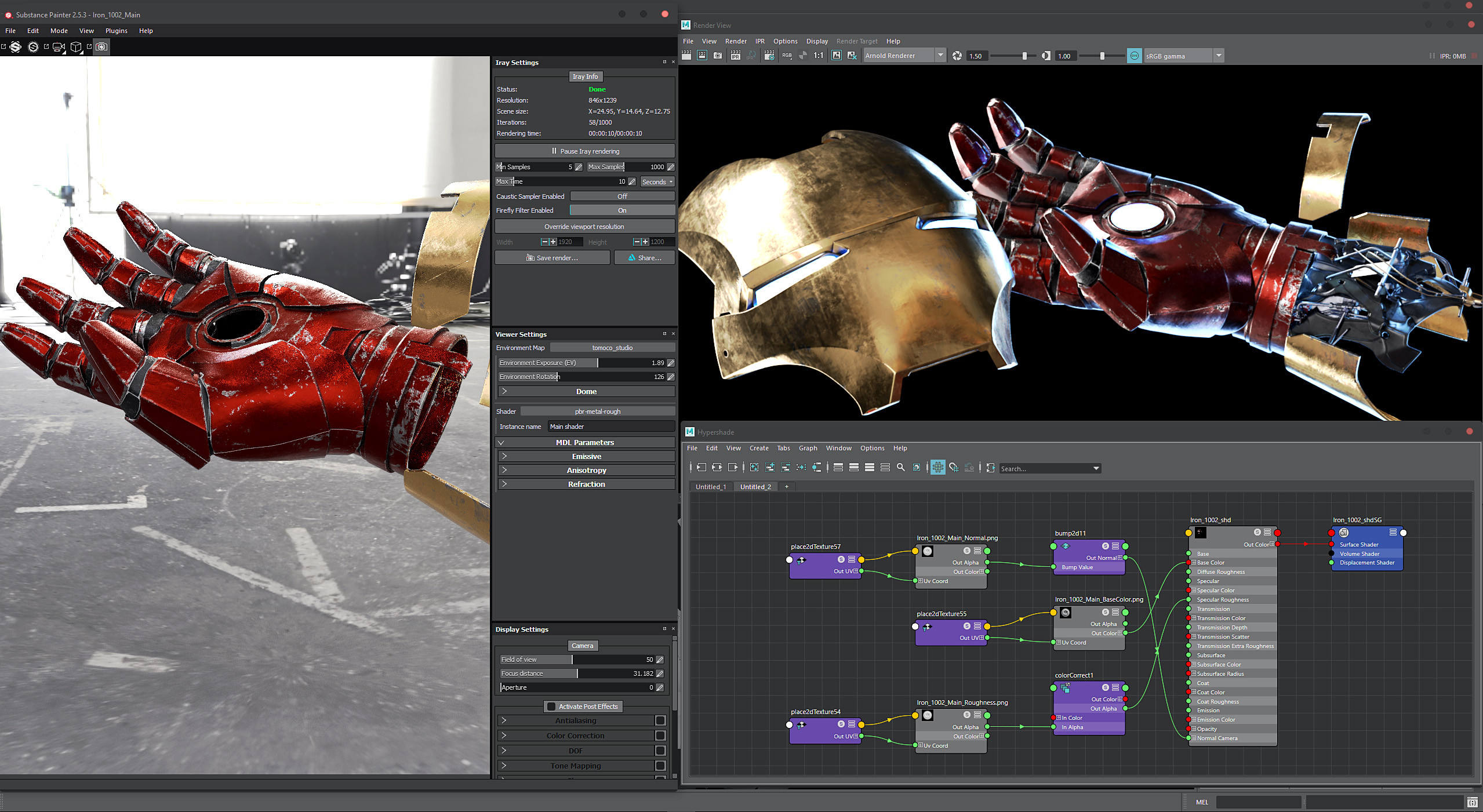Open the Seconds unit dropdown
The image size is (1483, 812).
(657, 182)
